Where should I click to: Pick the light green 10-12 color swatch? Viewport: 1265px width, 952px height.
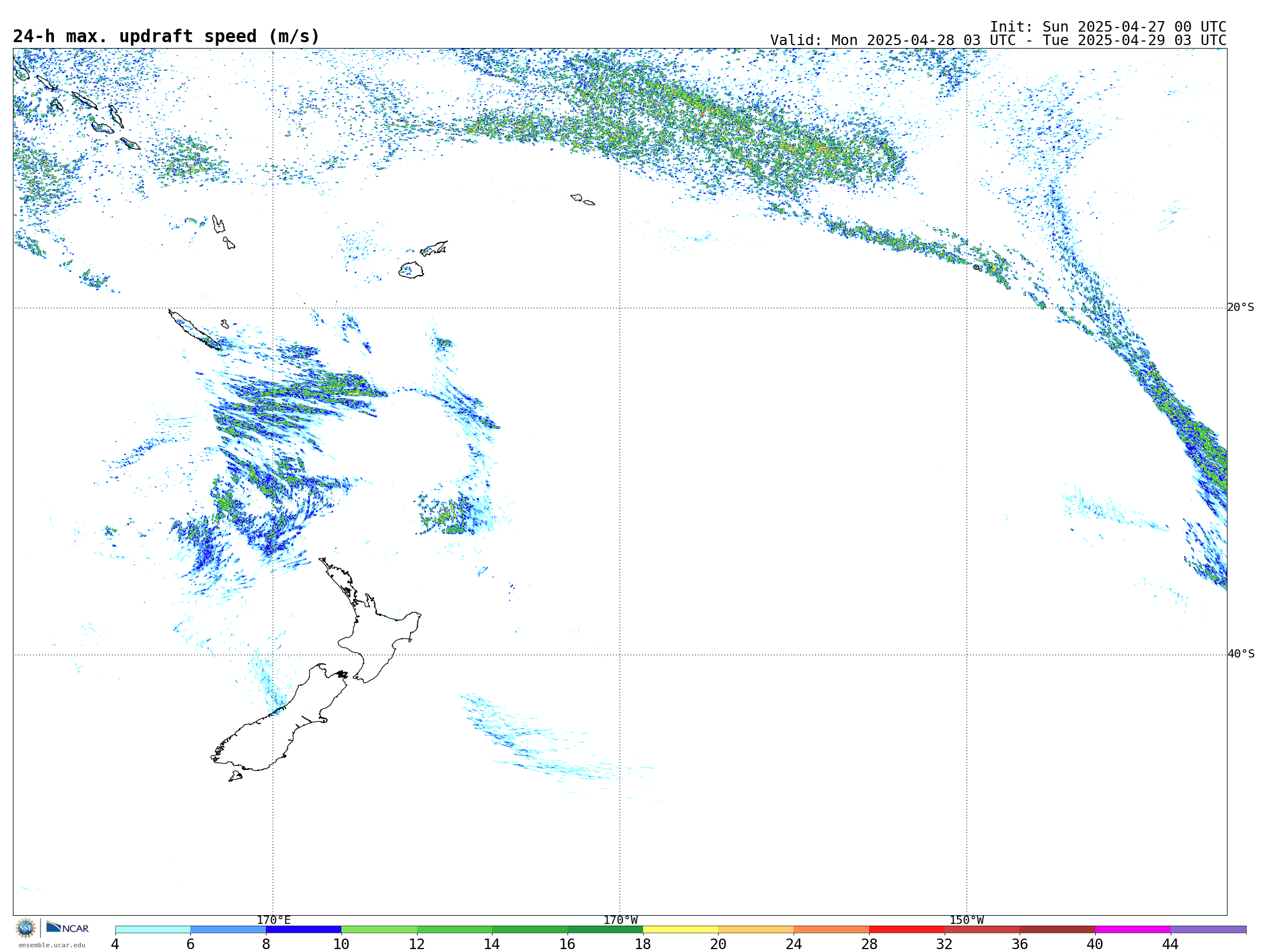[379, 930]
